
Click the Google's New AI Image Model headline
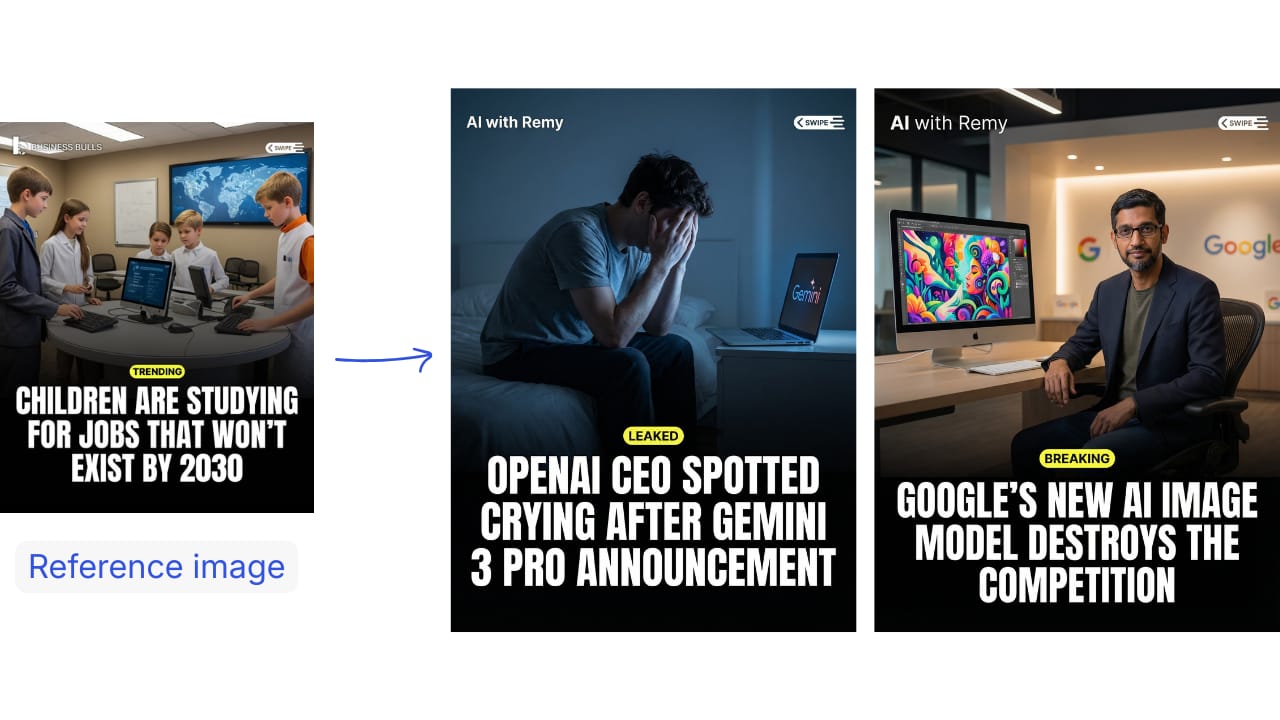[1077, 543]
